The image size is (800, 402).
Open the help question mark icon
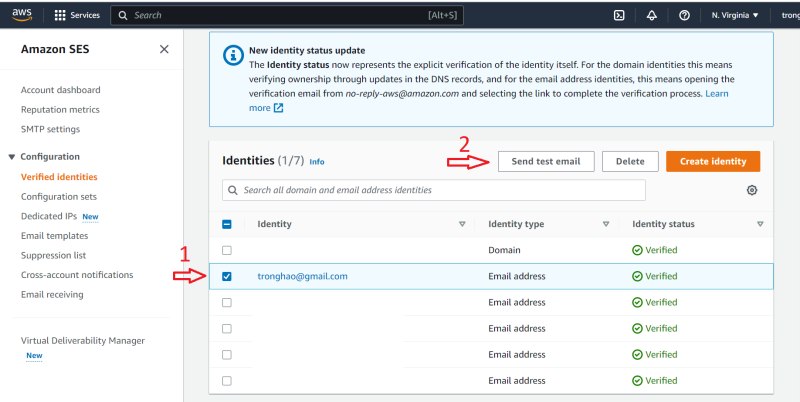tap(684, 15)
